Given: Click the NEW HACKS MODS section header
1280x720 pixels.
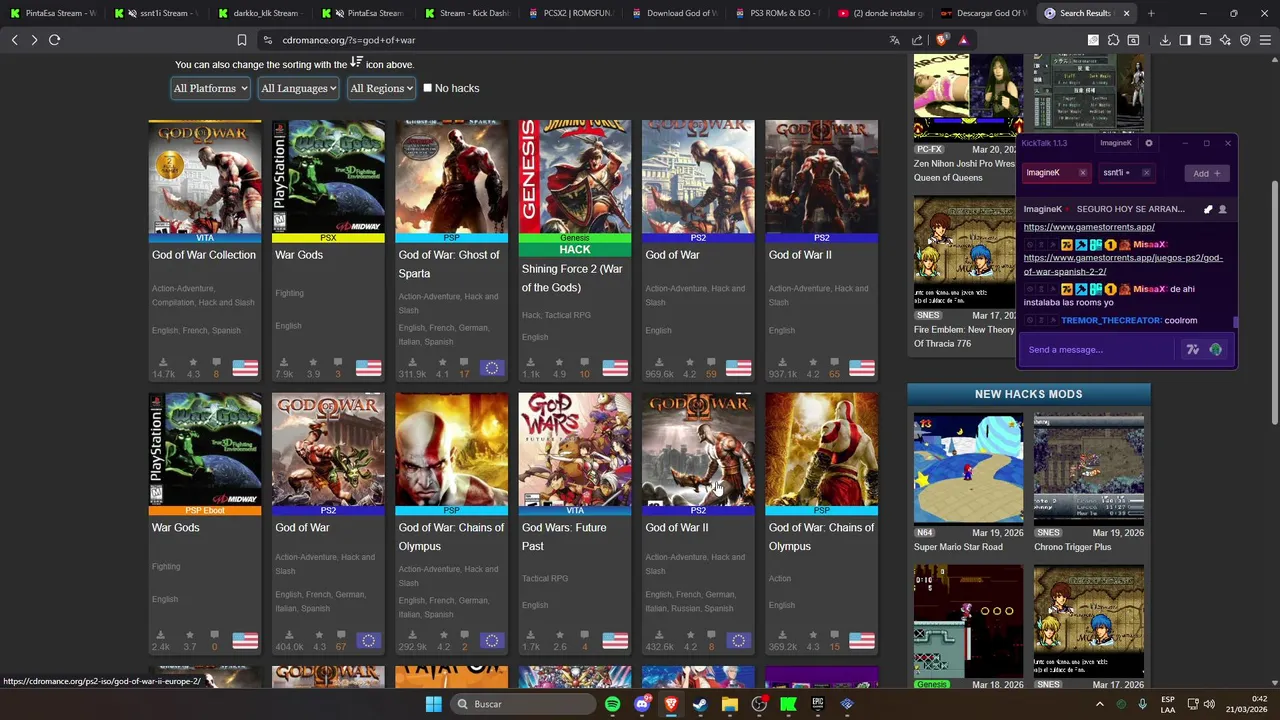Looking at the screenshot, I should click(x=1028, y=394).
